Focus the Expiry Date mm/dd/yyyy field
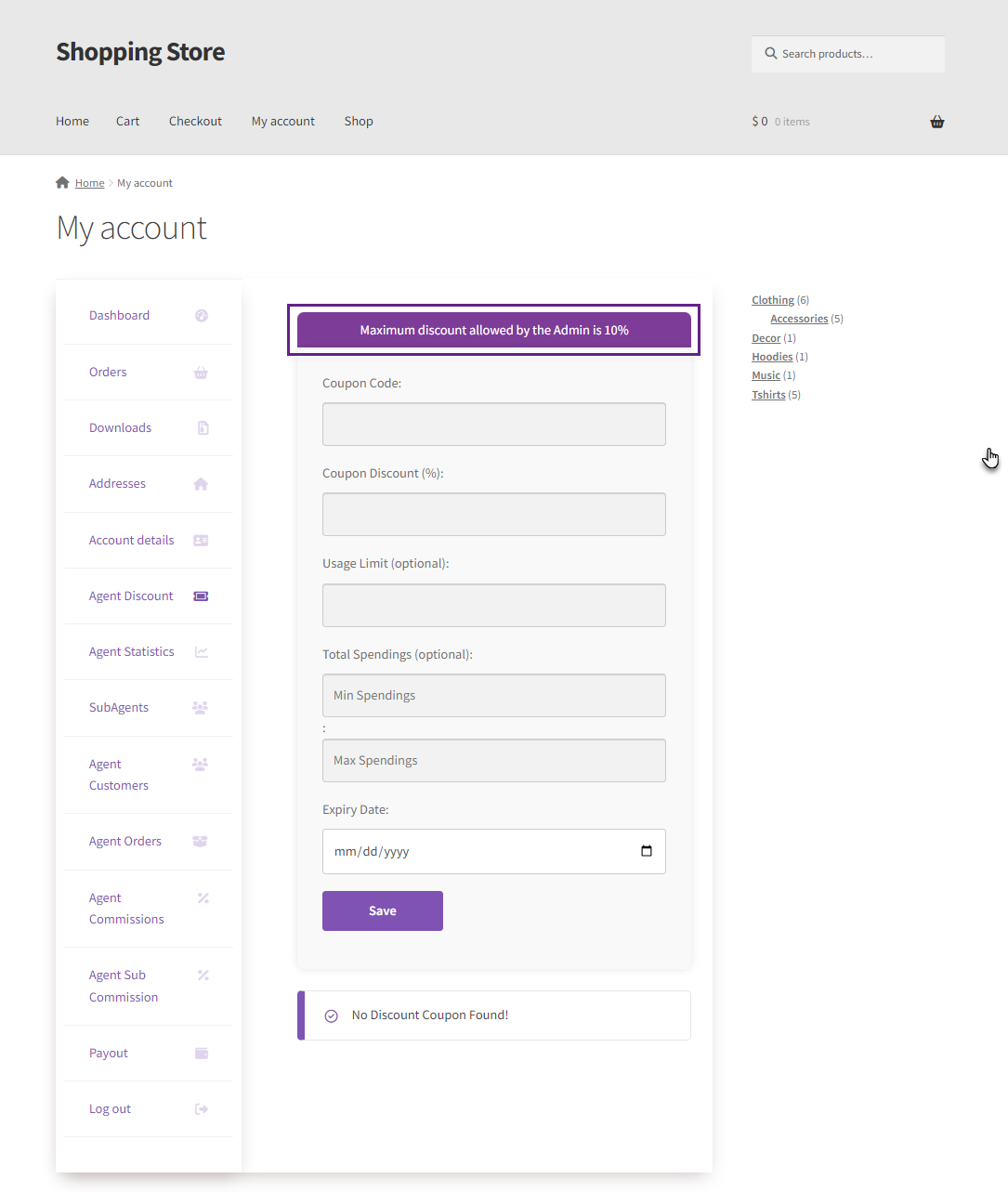Image resolution: width=1008 pixels, height=1192 pixels. [x=494, y=851]
